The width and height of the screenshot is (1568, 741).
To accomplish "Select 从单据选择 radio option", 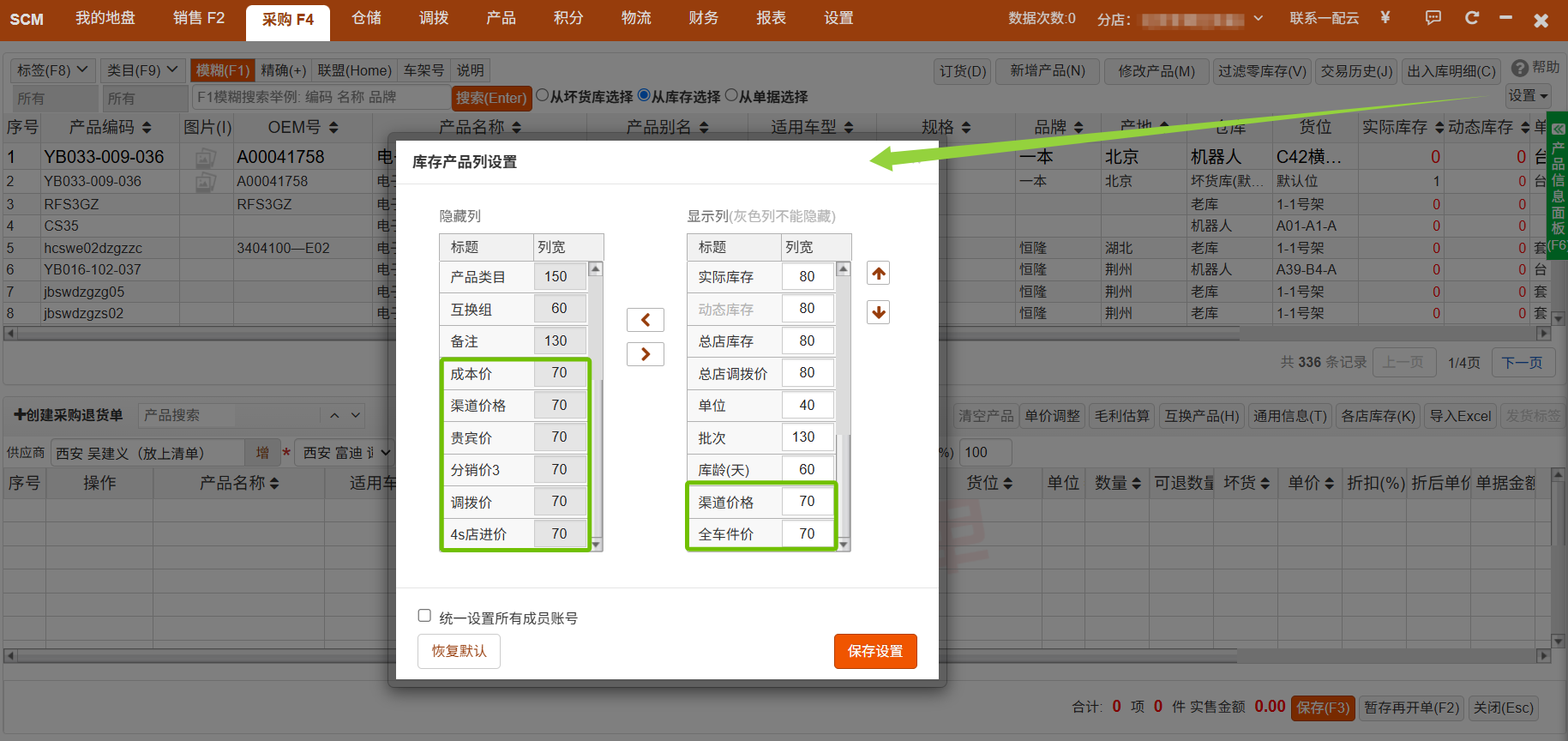I will pos(731,95).
